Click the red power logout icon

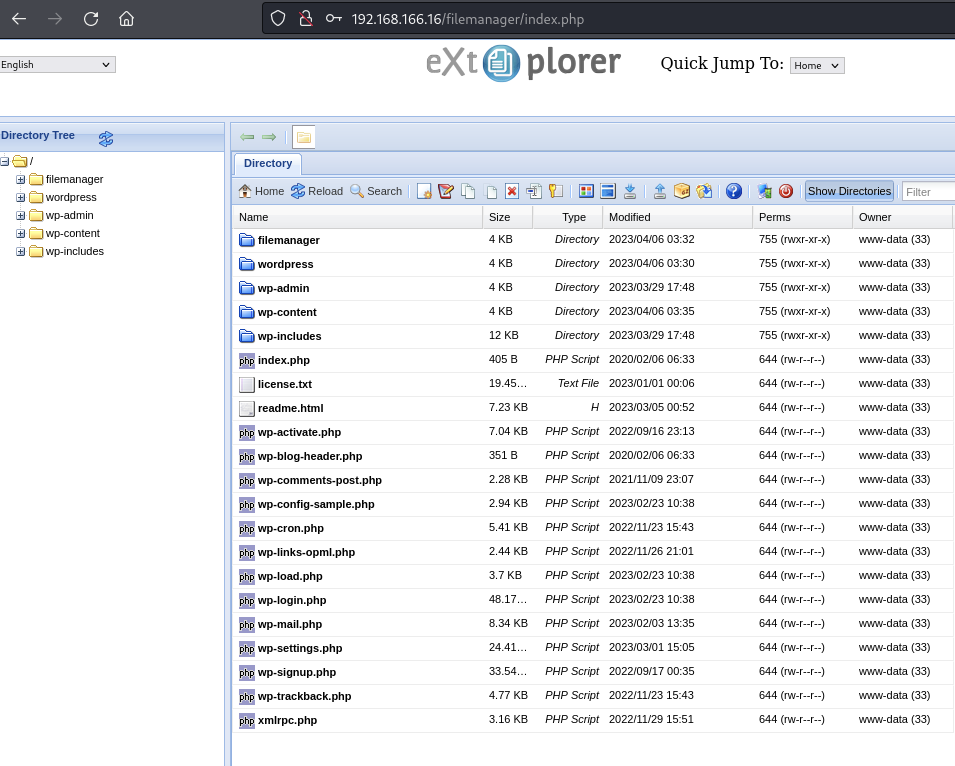786,191
